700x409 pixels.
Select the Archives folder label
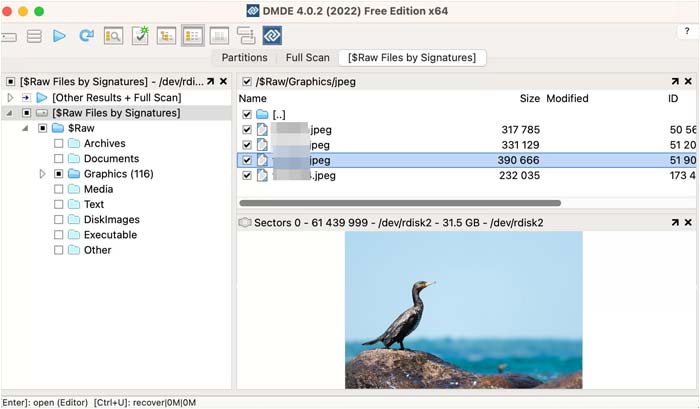click(104, 143)
